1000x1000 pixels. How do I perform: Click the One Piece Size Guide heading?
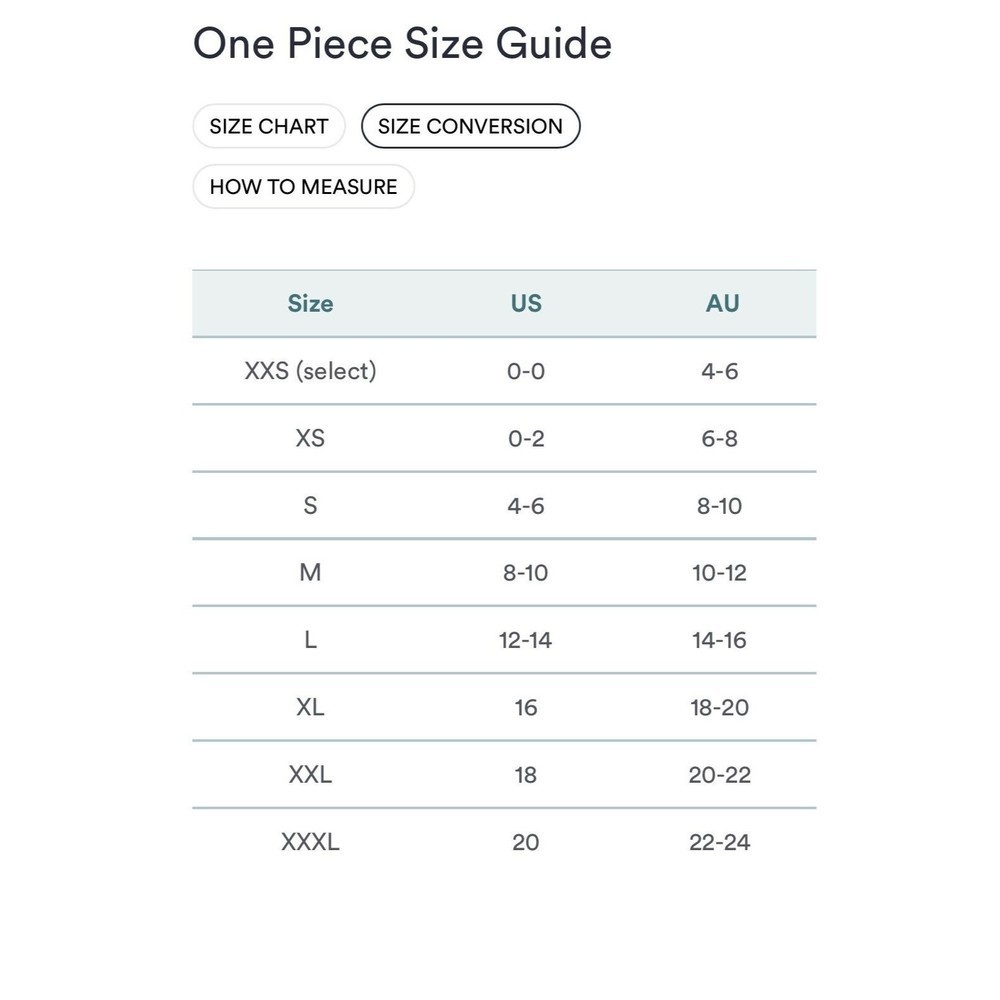tap(402, 43)
